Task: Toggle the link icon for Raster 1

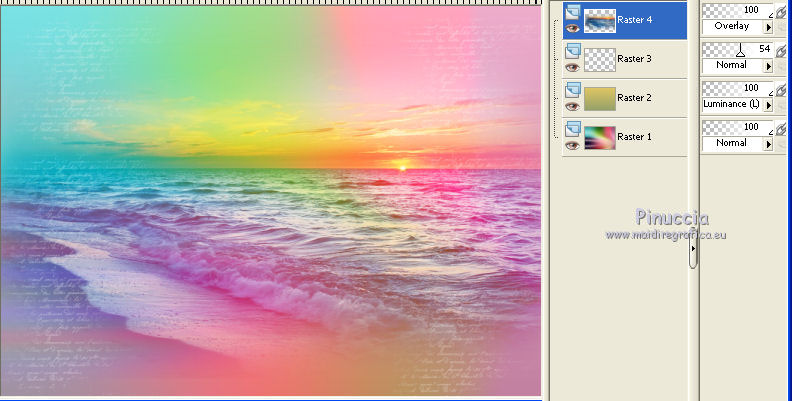Action: click(781, 128)
